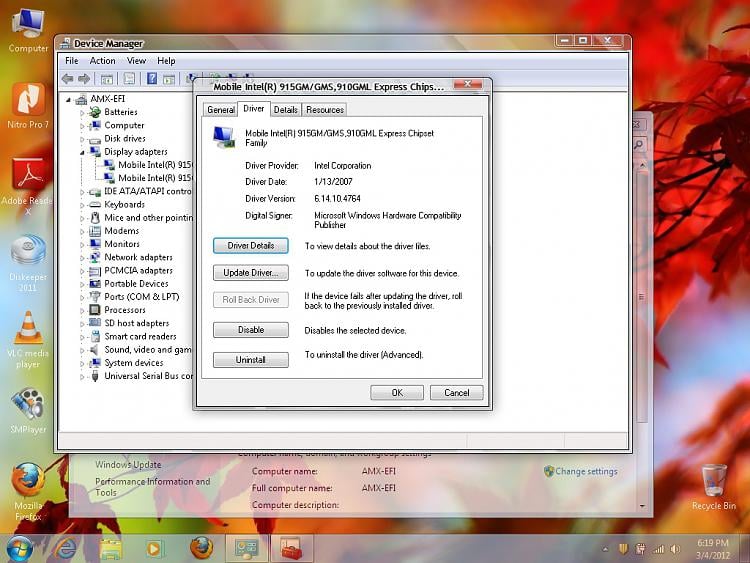The height and width of the screenshot is (563, 750).
Task: Click the Firefox taskbar icon
Action: click(201, 548)
